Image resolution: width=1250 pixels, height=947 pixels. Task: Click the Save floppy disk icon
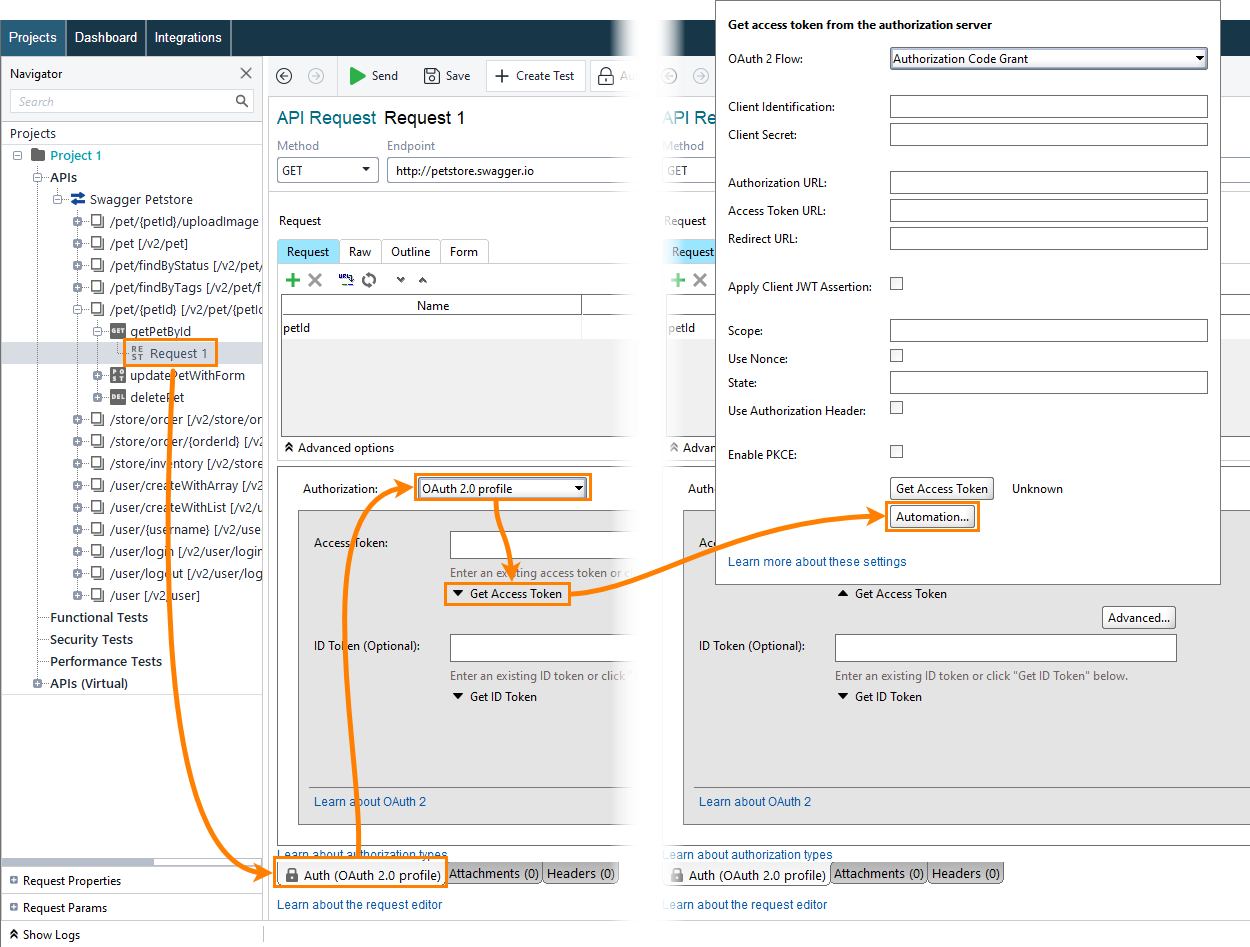[x=431, y=76]
